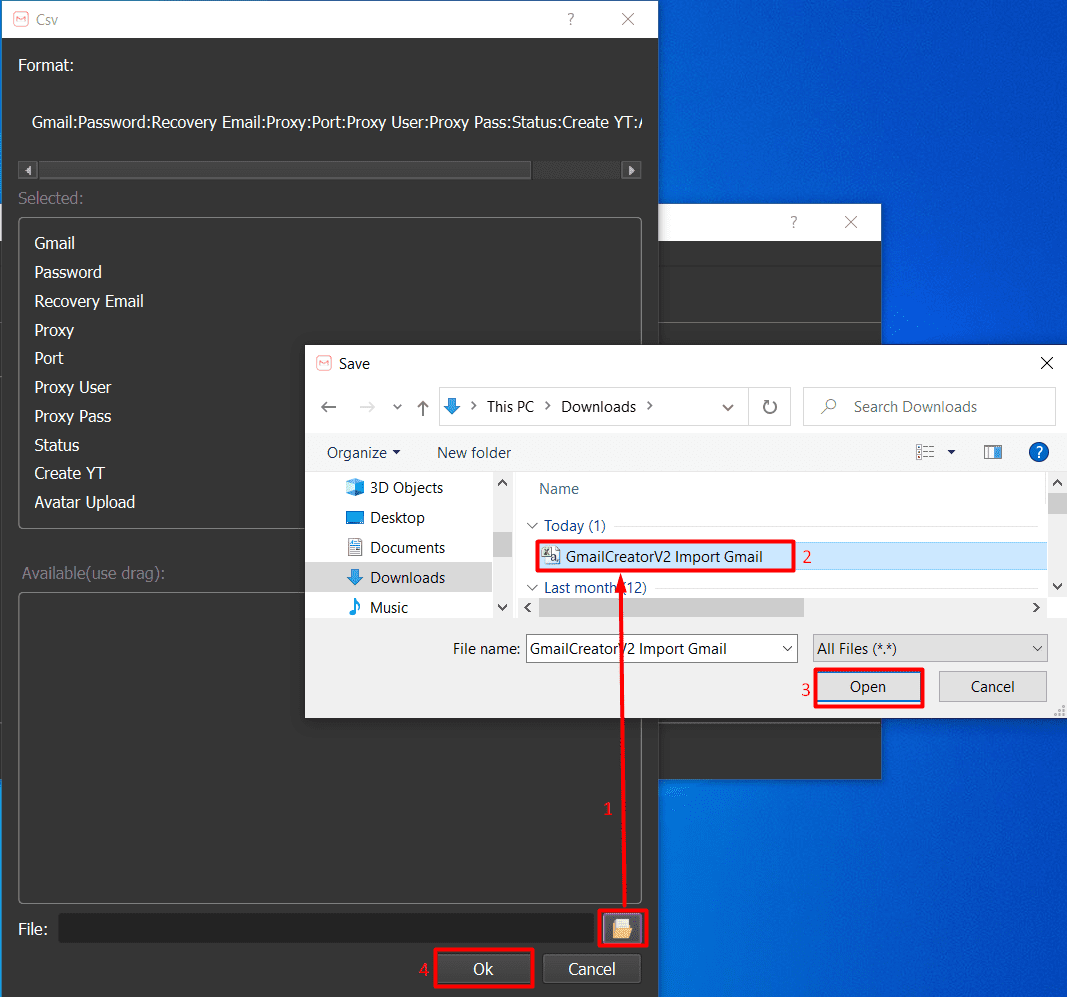
Task: Expand address bar path history dropdown
Action: tap(727, 407)
